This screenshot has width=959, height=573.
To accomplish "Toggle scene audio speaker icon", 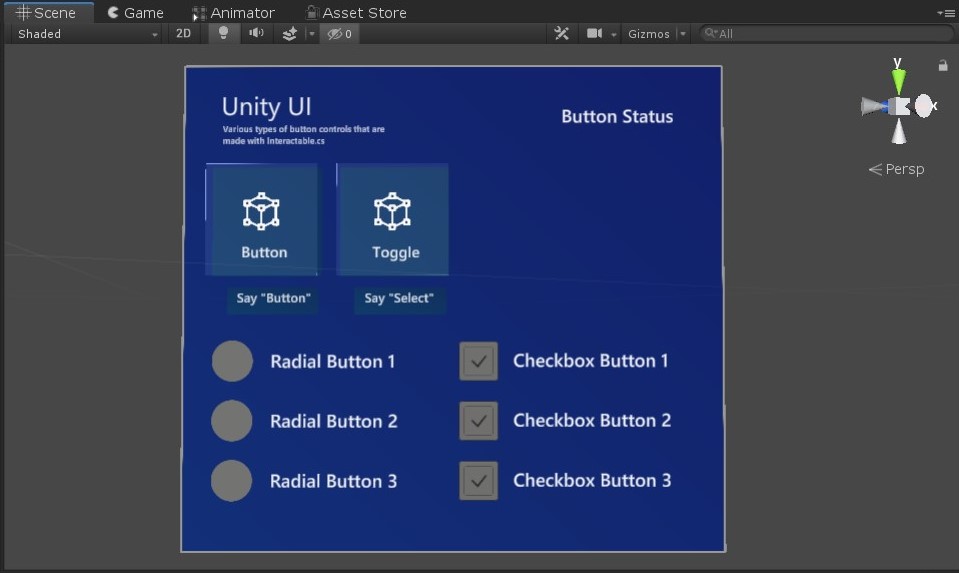I will coord(256,34).
